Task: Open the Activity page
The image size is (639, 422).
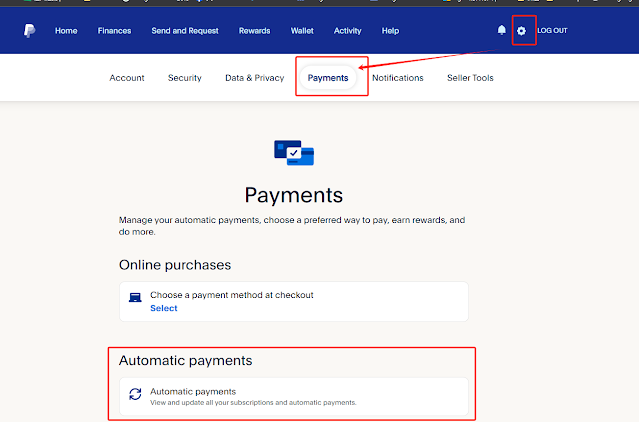Action: pyautogui.click(x=348, y=31)
